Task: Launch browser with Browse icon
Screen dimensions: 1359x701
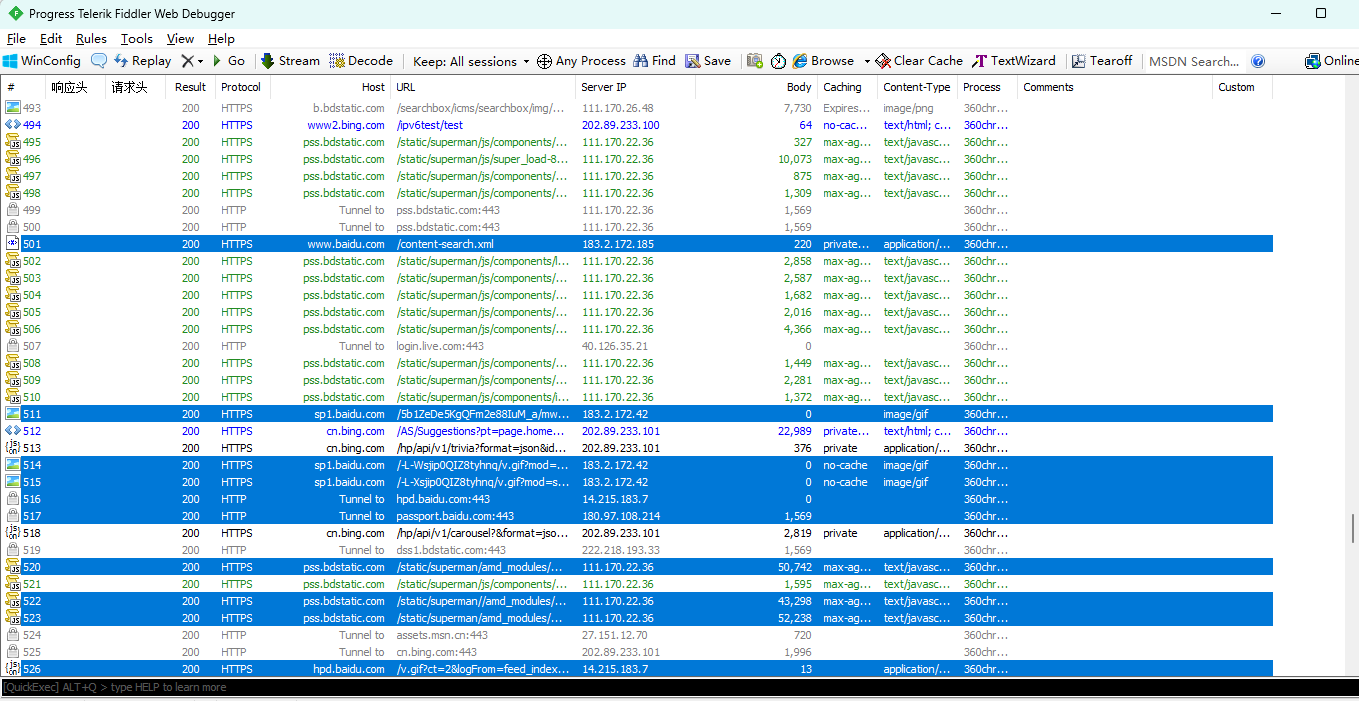Action: [823, 61]
